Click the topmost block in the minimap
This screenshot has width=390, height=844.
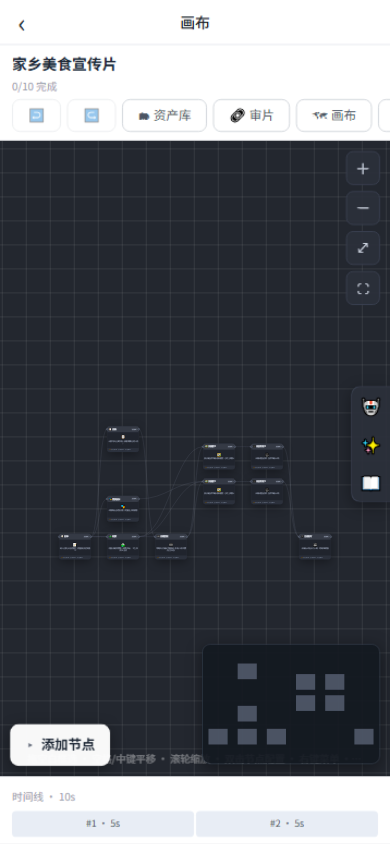(x=247, y=671)
